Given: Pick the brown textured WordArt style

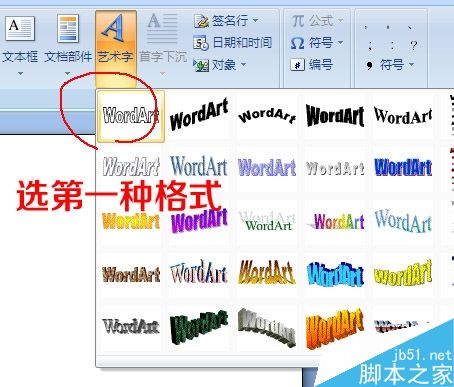Looking at the screenshot, I should coord(131,274).
